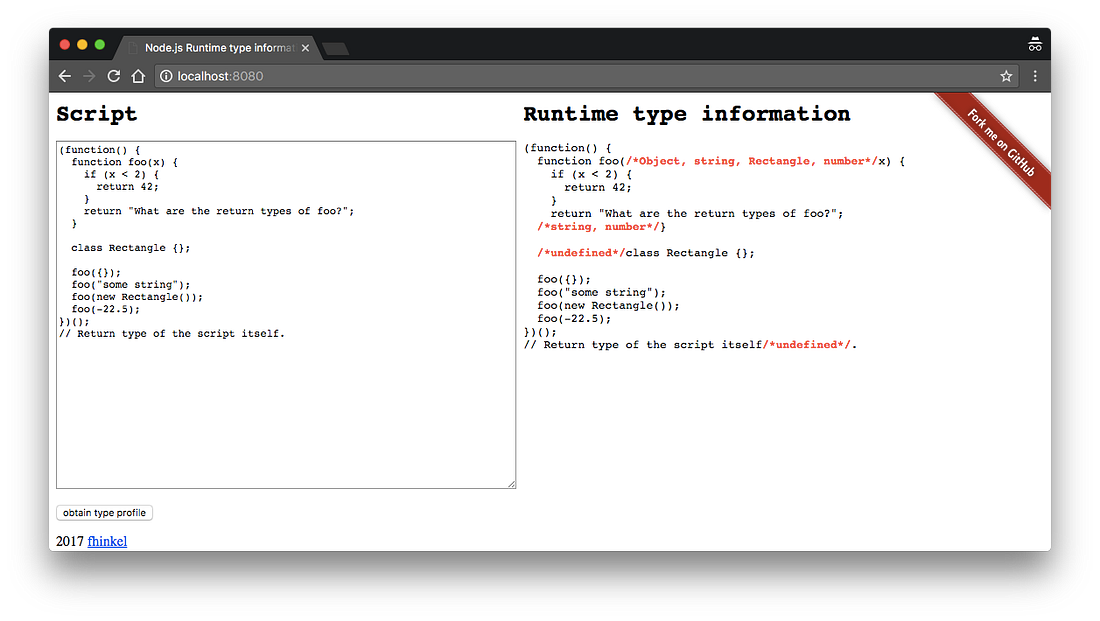Image resolution: width=1100 pixels, height=621 pixels.
Task: Click the forward navigation arrow
Action: (x=89, y=75)
